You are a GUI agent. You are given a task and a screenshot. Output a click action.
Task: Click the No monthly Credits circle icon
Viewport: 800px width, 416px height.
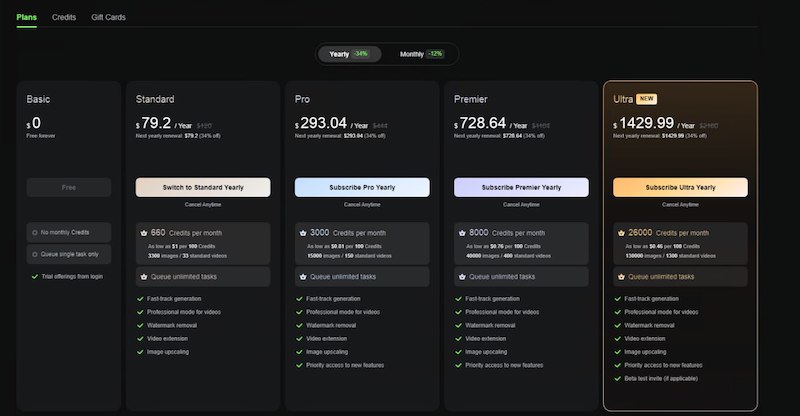pyautogui.click(x=35, y=233)
